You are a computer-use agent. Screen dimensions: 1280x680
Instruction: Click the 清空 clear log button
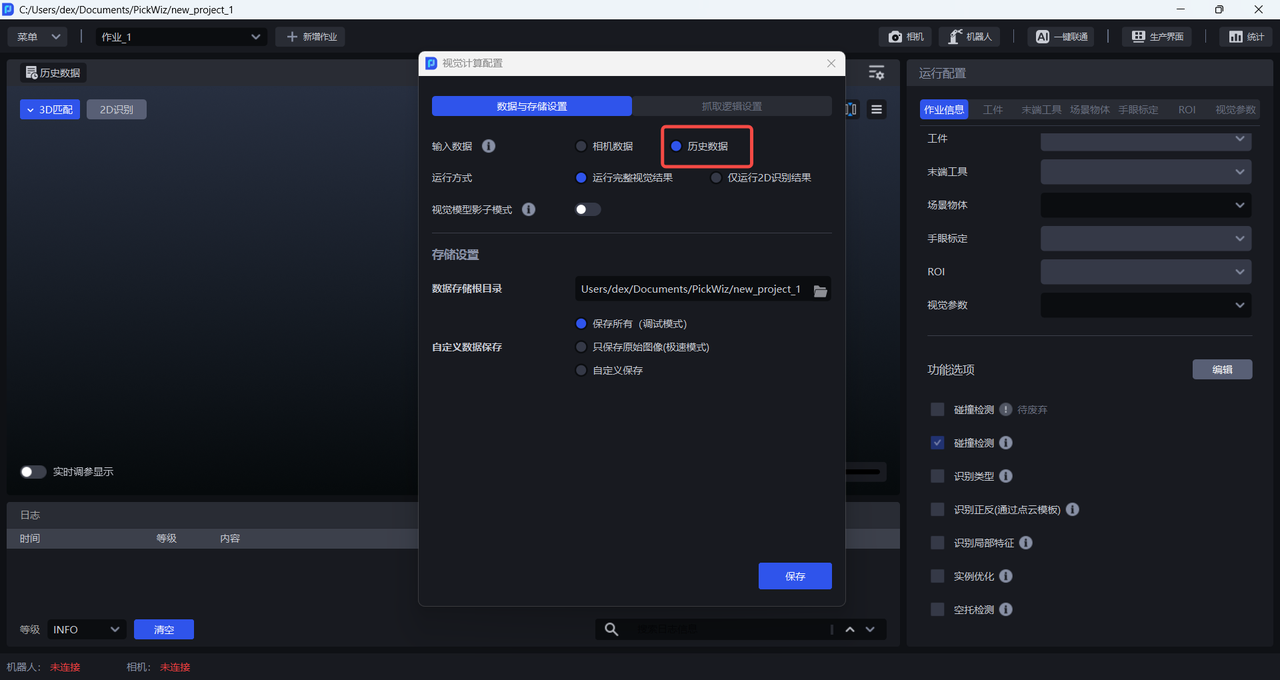pos(164,629)
